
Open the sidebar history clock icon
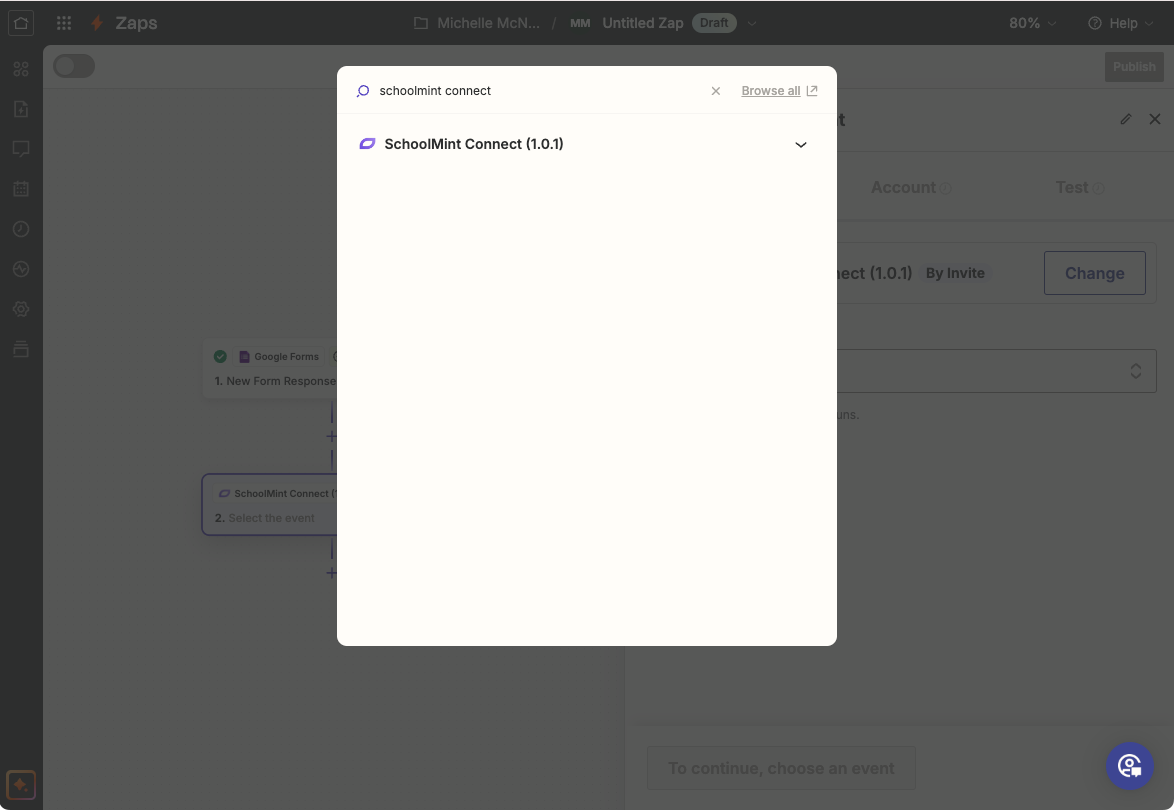(21, 228)
